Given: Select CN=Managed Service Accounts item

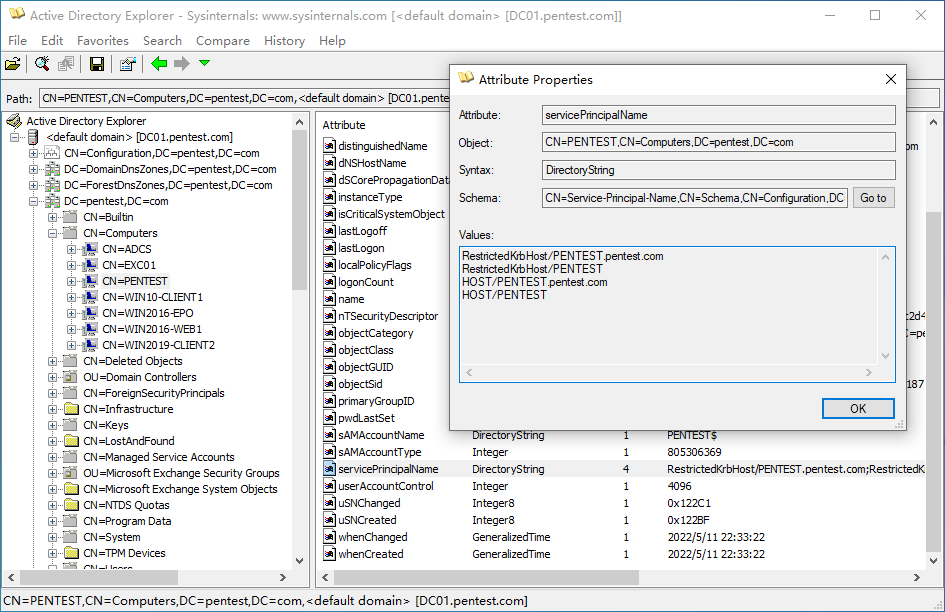Looking at the screenshot, I should (x=159, y=457).
